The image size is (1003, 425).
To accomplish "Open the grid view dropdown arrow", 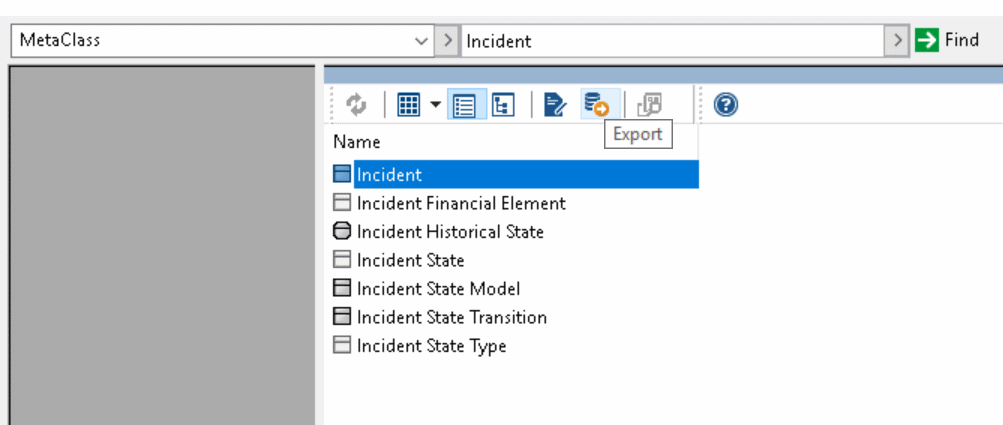I will (x=436, y=105).
